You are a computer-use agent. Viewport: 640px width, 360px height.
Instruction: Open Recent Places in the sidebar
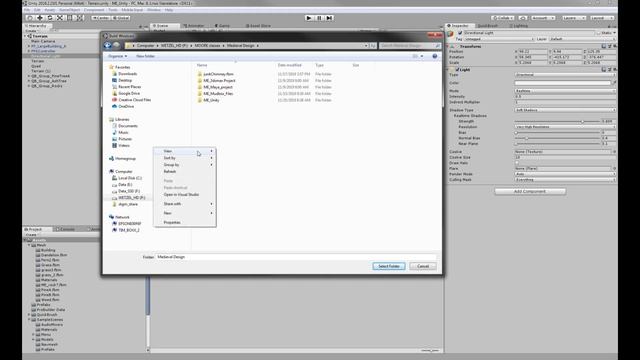coord(129,87)
